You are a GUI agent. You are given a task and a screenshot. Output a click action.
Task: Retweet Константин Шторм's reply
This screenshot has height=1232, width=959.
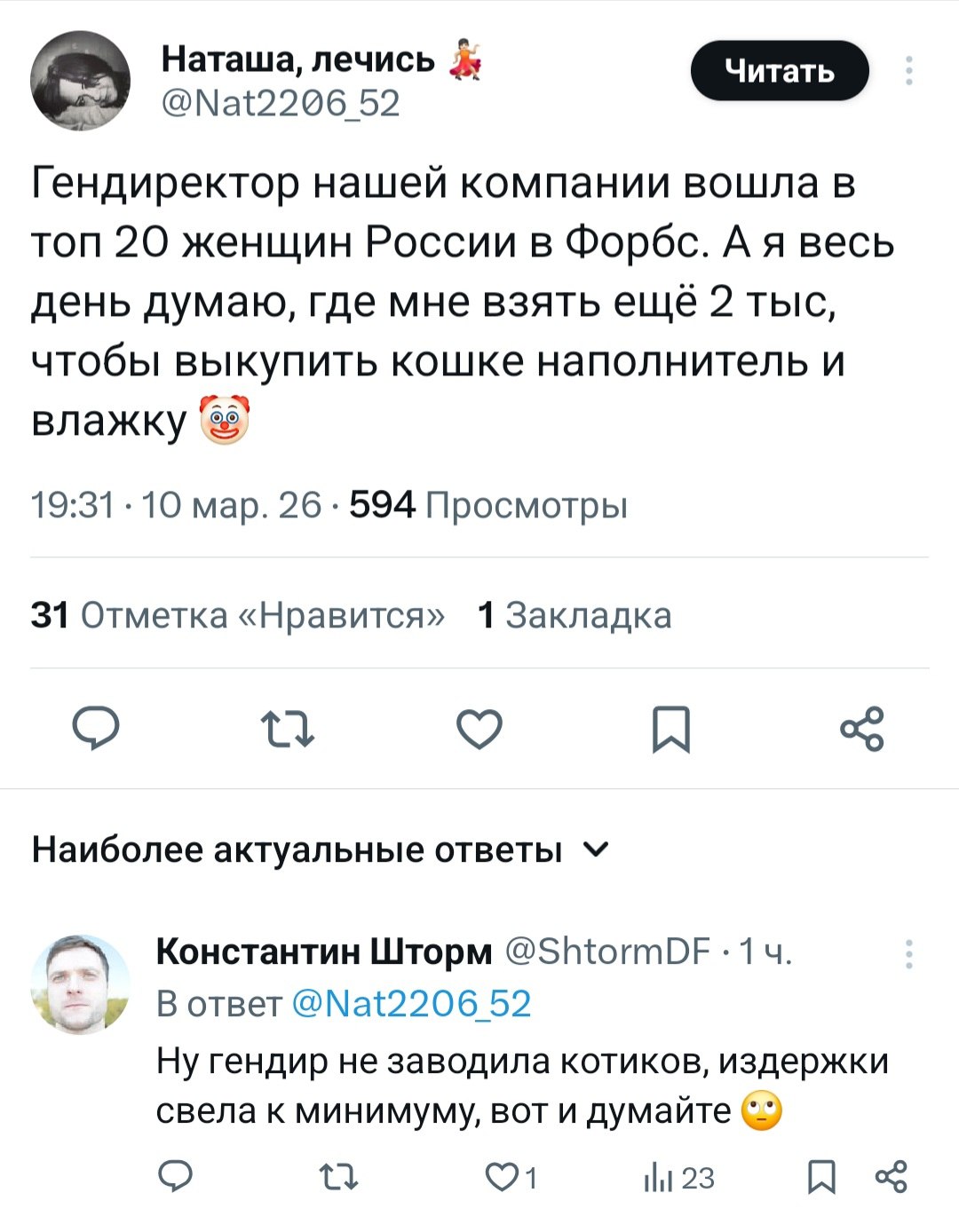point(337,1177)
